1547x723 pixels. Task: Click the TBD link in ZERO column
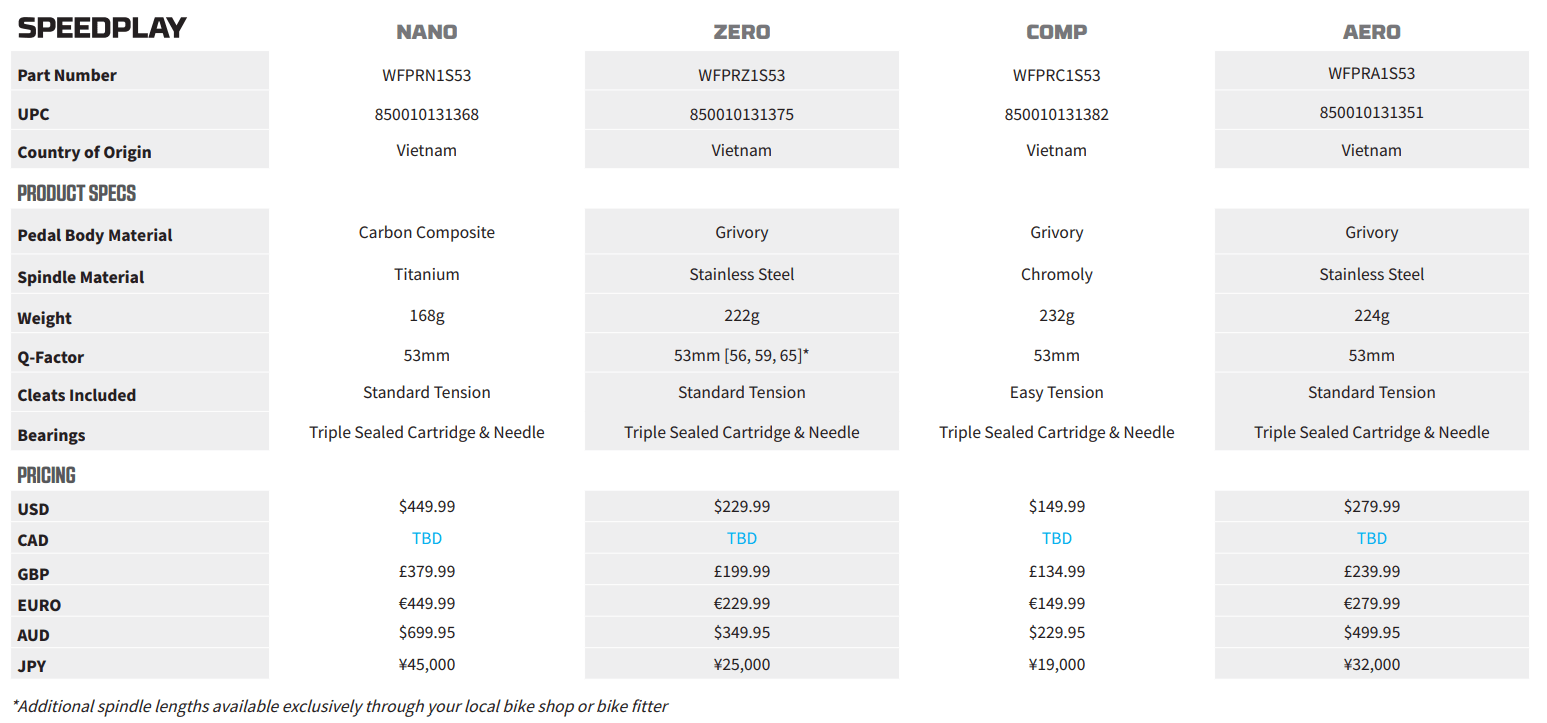point(742,538)
